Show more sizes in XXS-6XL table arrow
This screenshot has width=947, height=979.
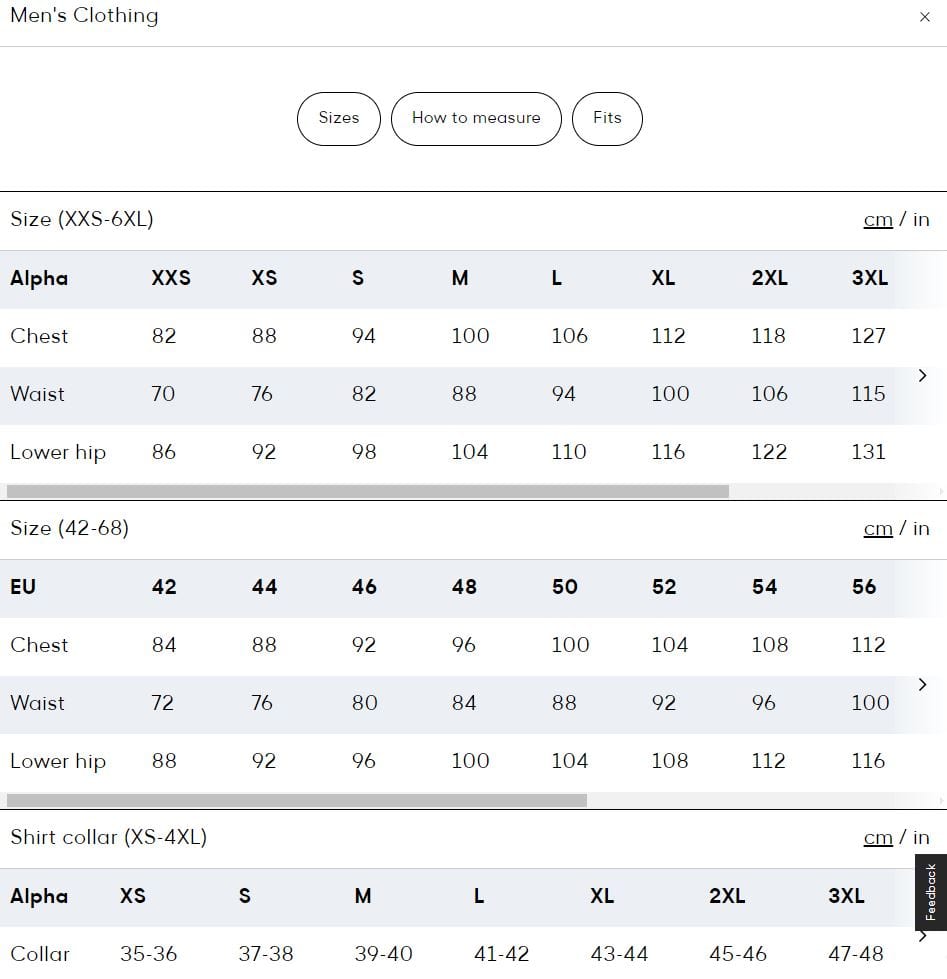click(x=922, y=375)
